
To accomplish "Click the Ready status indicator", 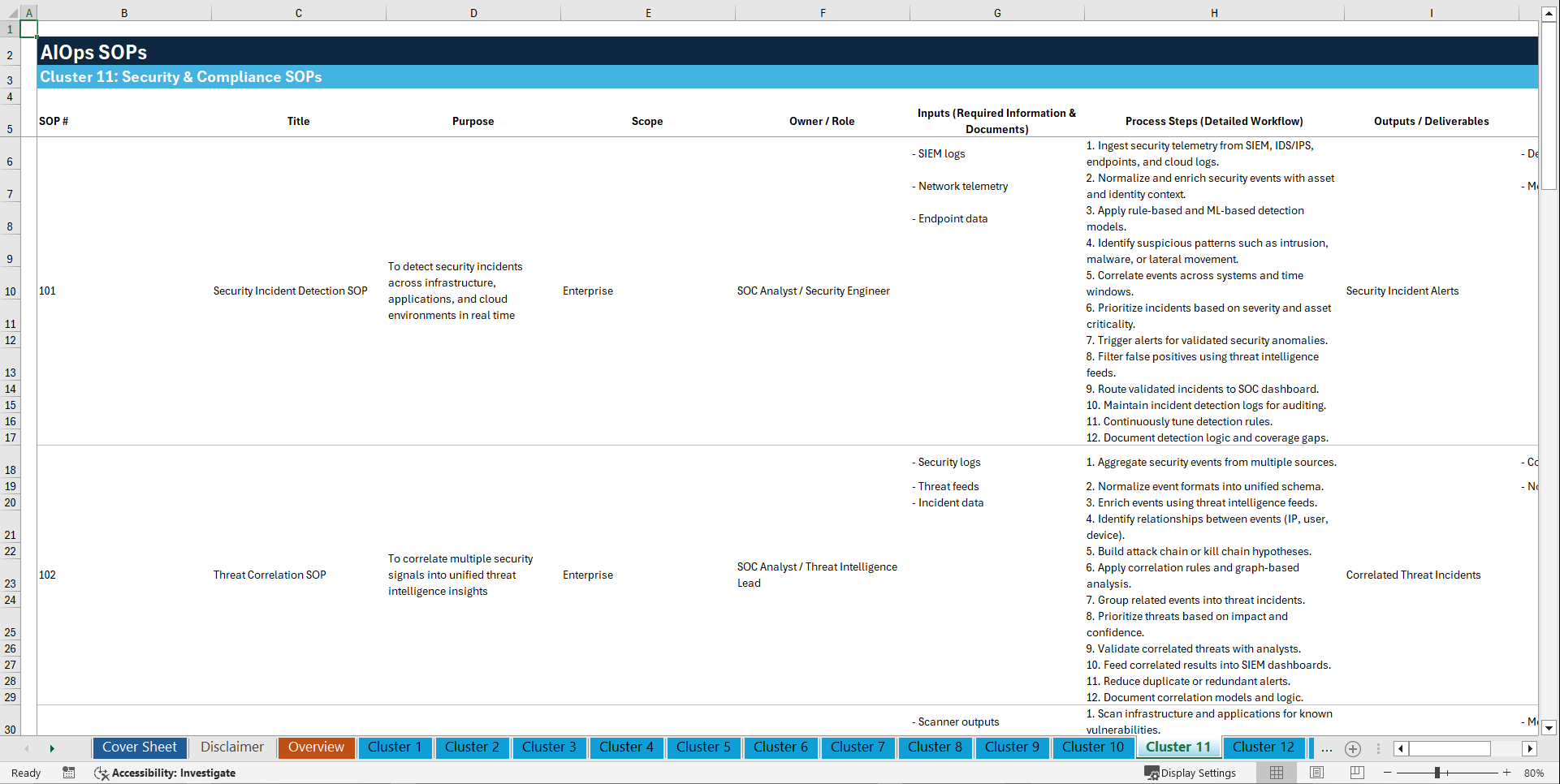I will point(25,773).
